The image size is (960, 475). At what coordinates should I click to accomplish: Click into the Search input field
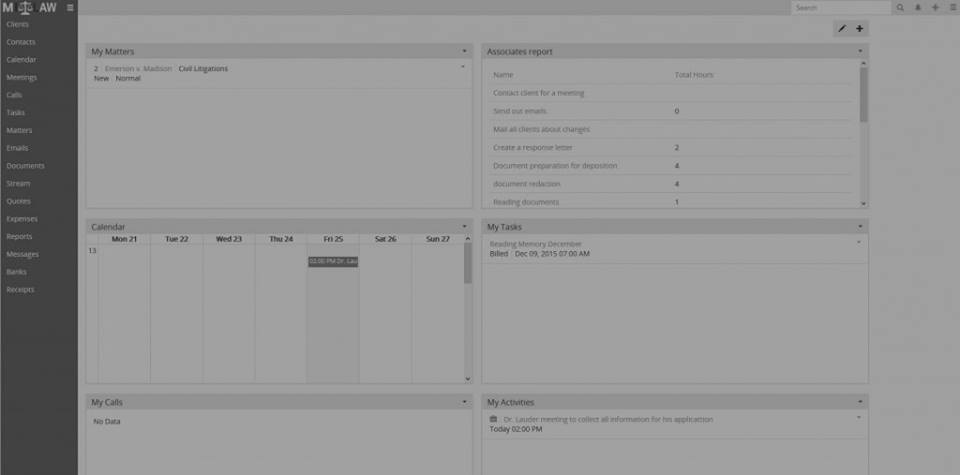point(841,7)
